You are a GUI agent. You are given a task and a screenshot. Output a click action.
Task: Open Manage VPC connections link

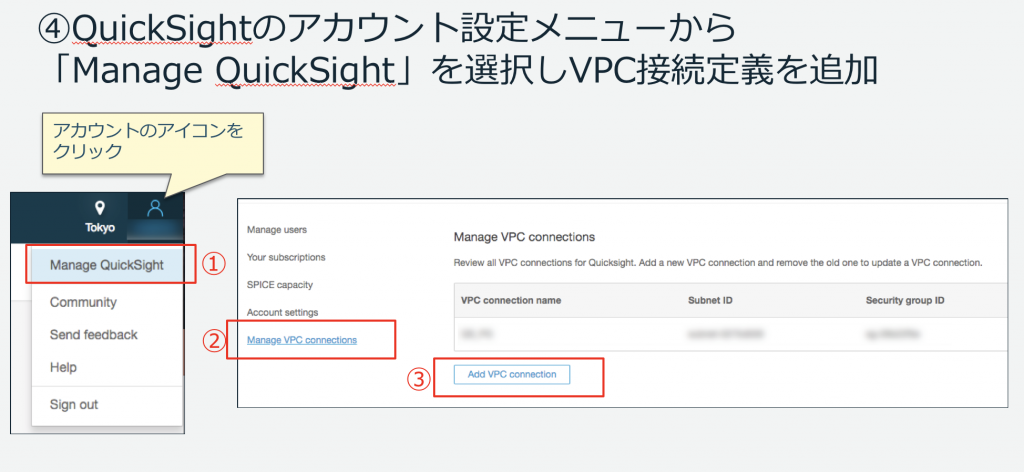302,340
